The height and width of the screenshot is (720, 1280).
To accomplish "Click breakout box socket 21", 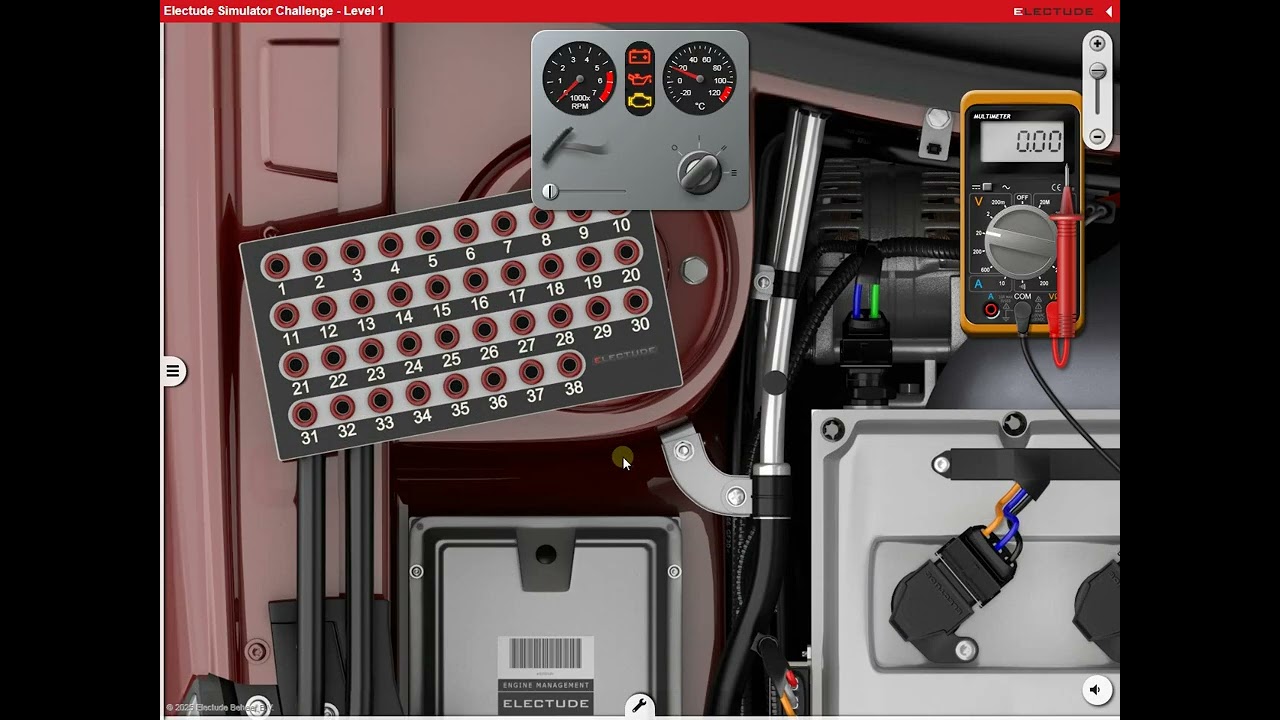I will [x=295, y=364].
